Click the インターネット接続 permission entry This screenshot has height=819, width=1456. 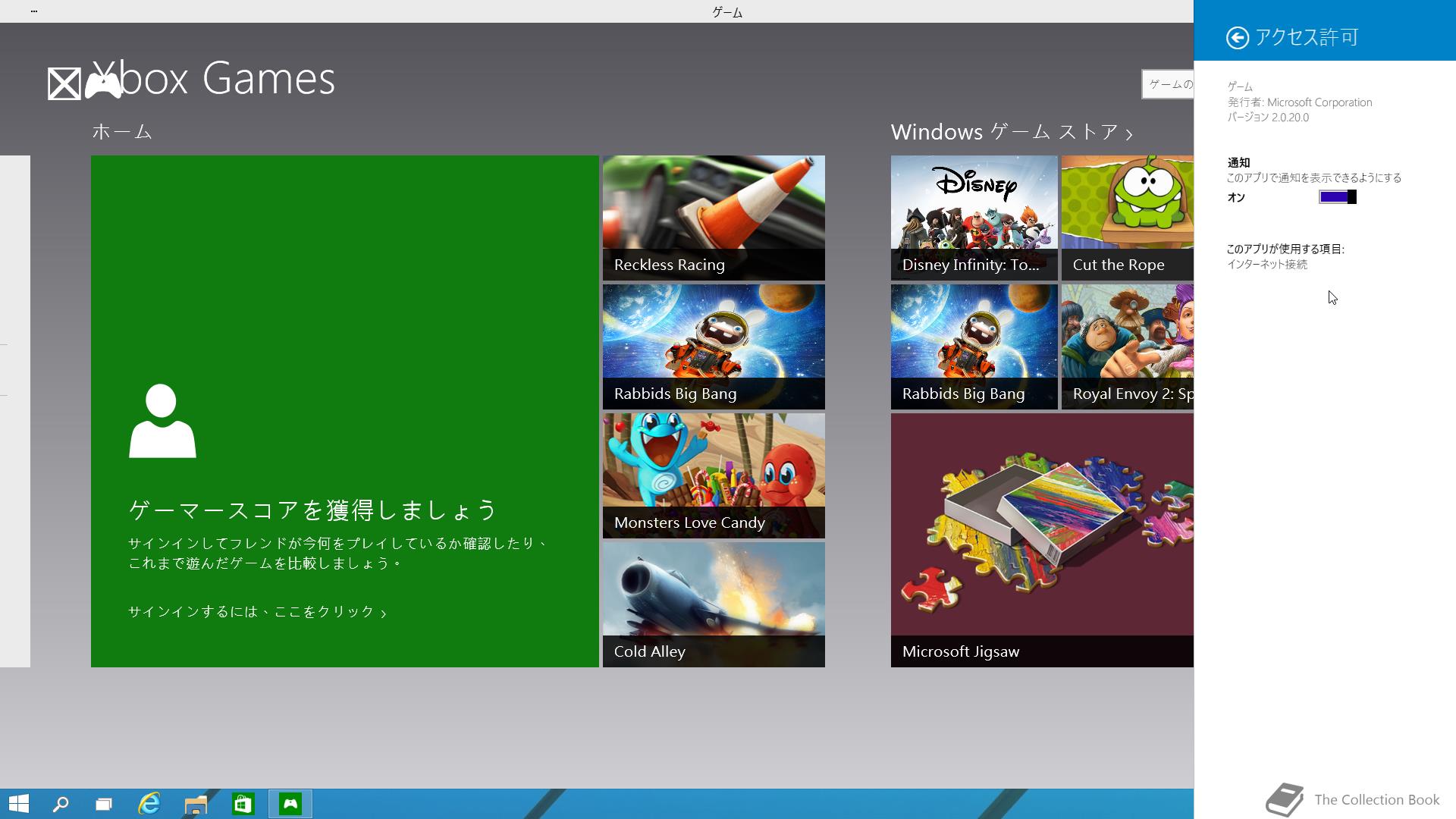(1267, 265)
